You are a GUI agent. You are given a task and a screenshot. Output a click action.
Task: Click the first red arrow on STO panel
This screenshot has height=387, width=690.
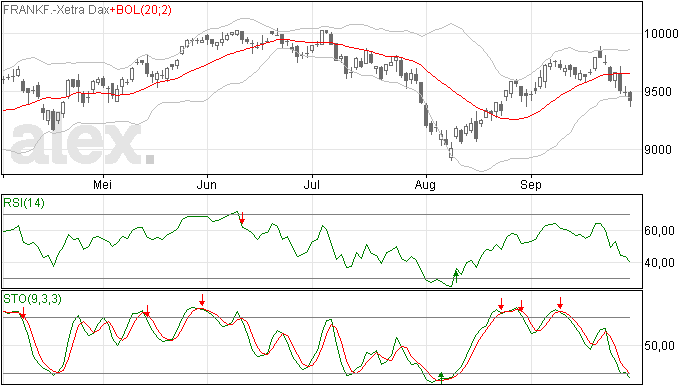pyautogui.click(x=23, y=313)
